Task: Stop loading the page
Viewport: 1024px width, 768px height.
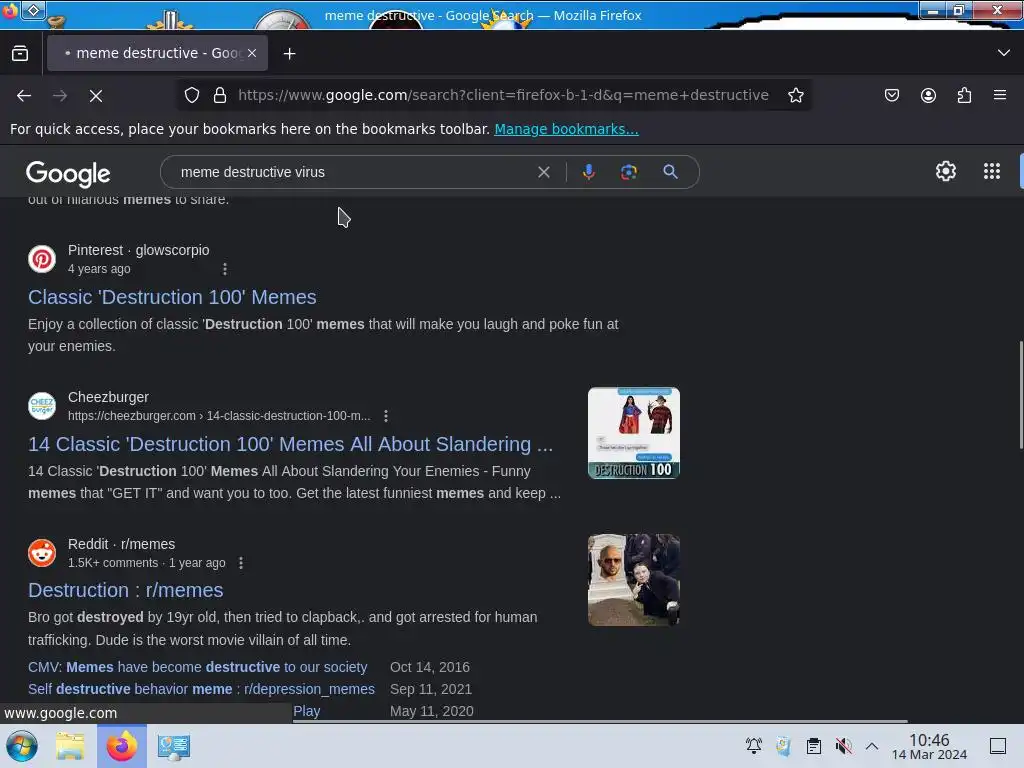Action: 96,95
